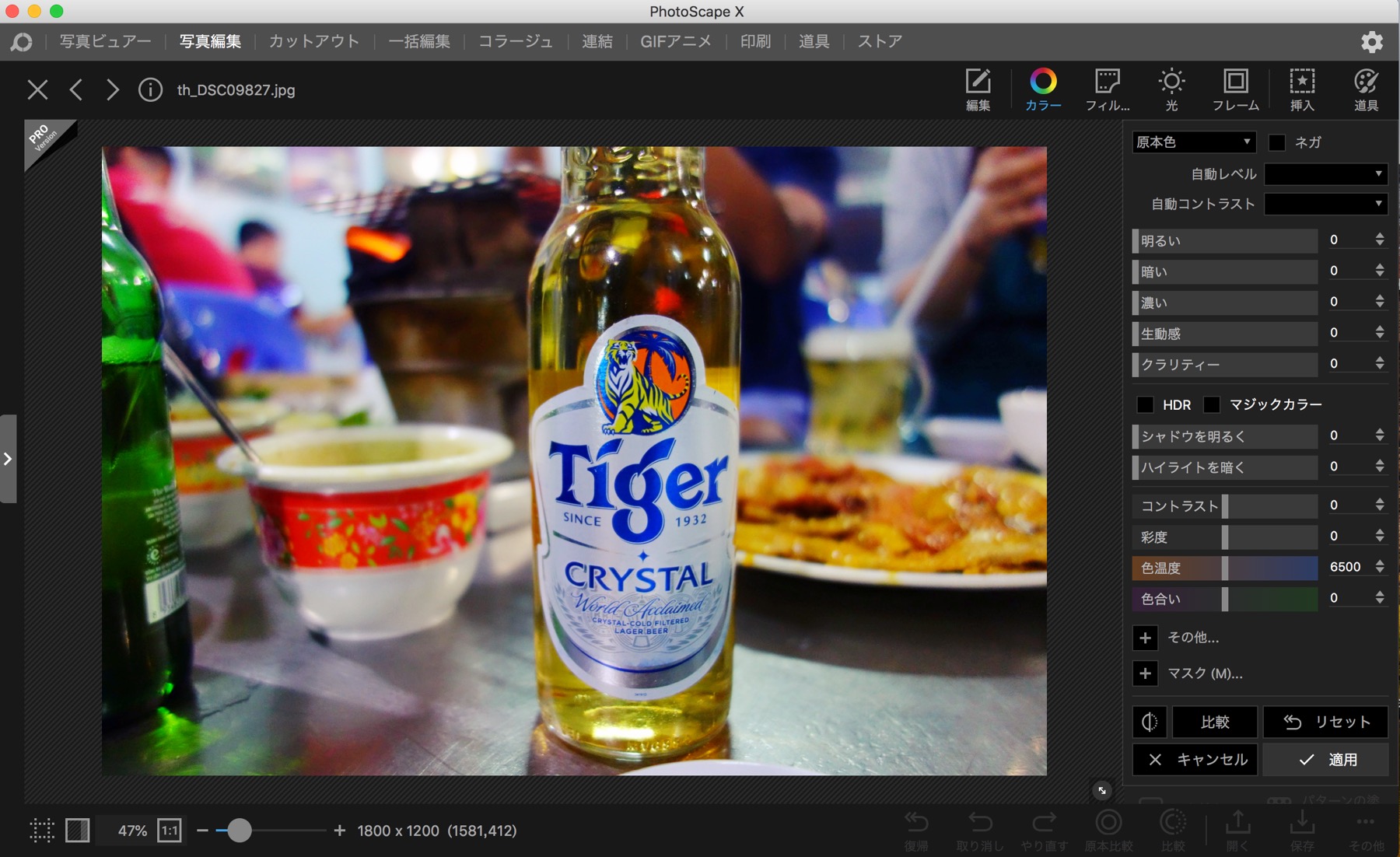The width and height of the screenshot is (1400, 857).
Task: Click the 色合い tint slider
Action: [x=1225, y=599]
